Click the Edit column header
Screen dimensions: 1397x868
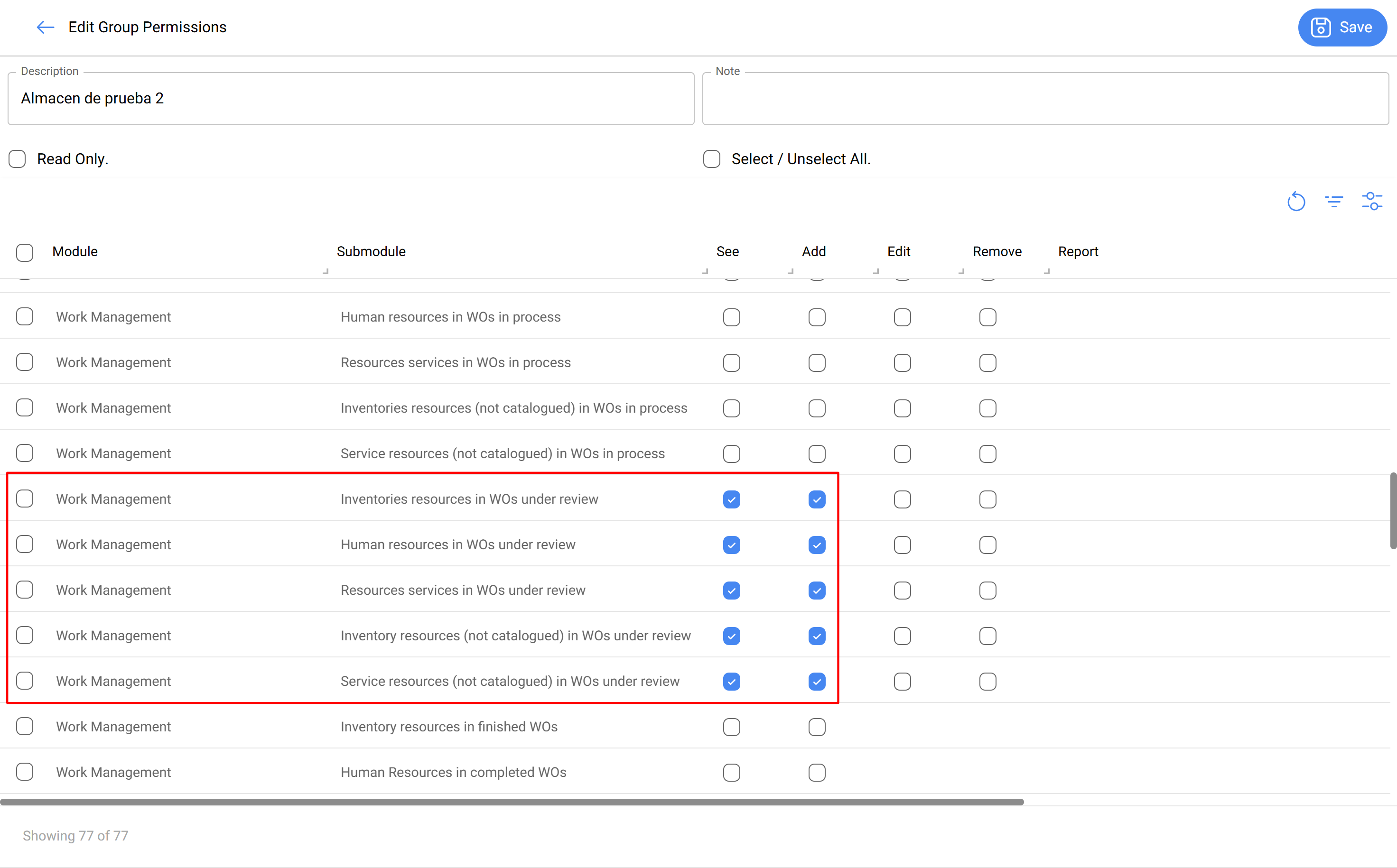coord(899,251)
